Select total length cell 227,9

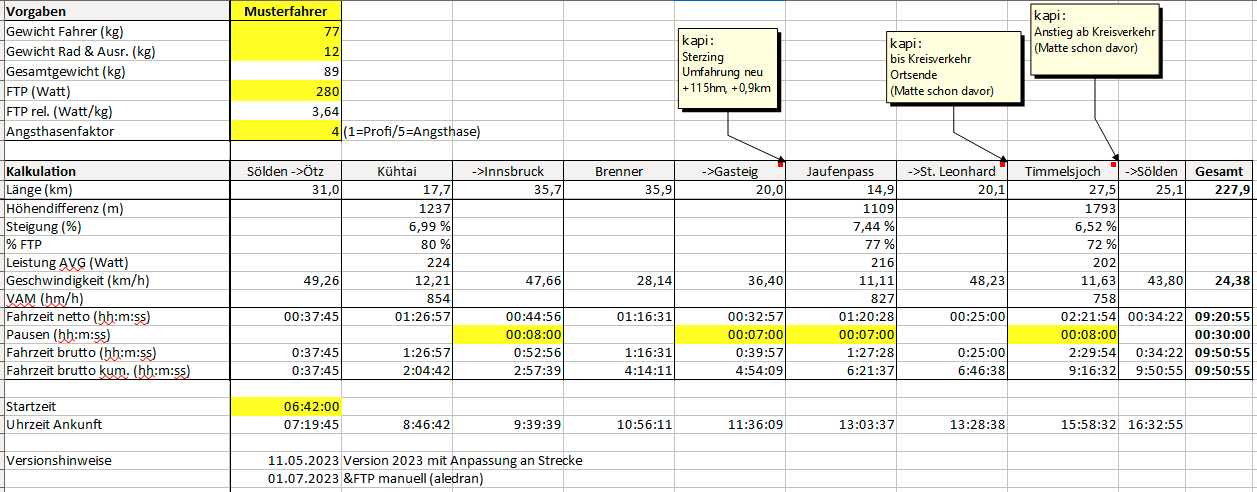click(x=1220, y=190)
